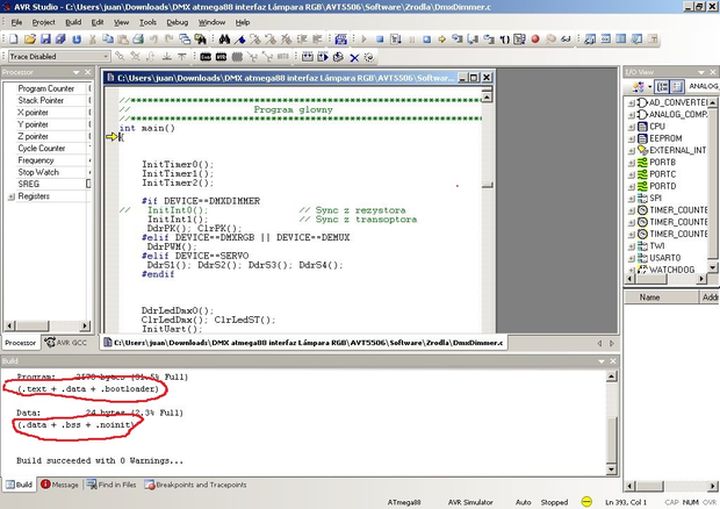Click the gear icon in second toolbar

369,57
